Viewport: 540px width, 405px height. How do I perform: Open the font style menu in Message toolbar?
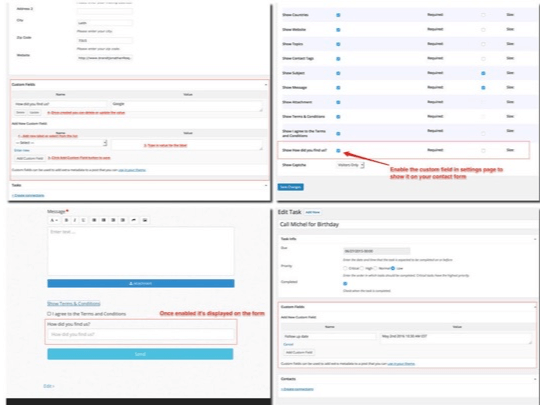(54, 220)
